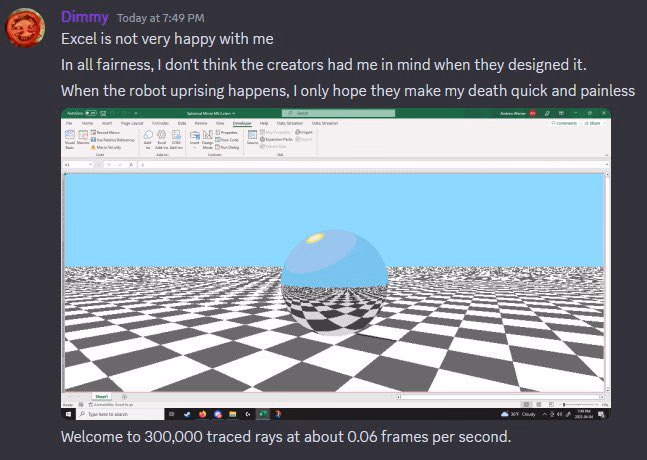This screenshot has width=647, height=460.
Task: Open the Name Box dropdown arrow
Action: 91,165
